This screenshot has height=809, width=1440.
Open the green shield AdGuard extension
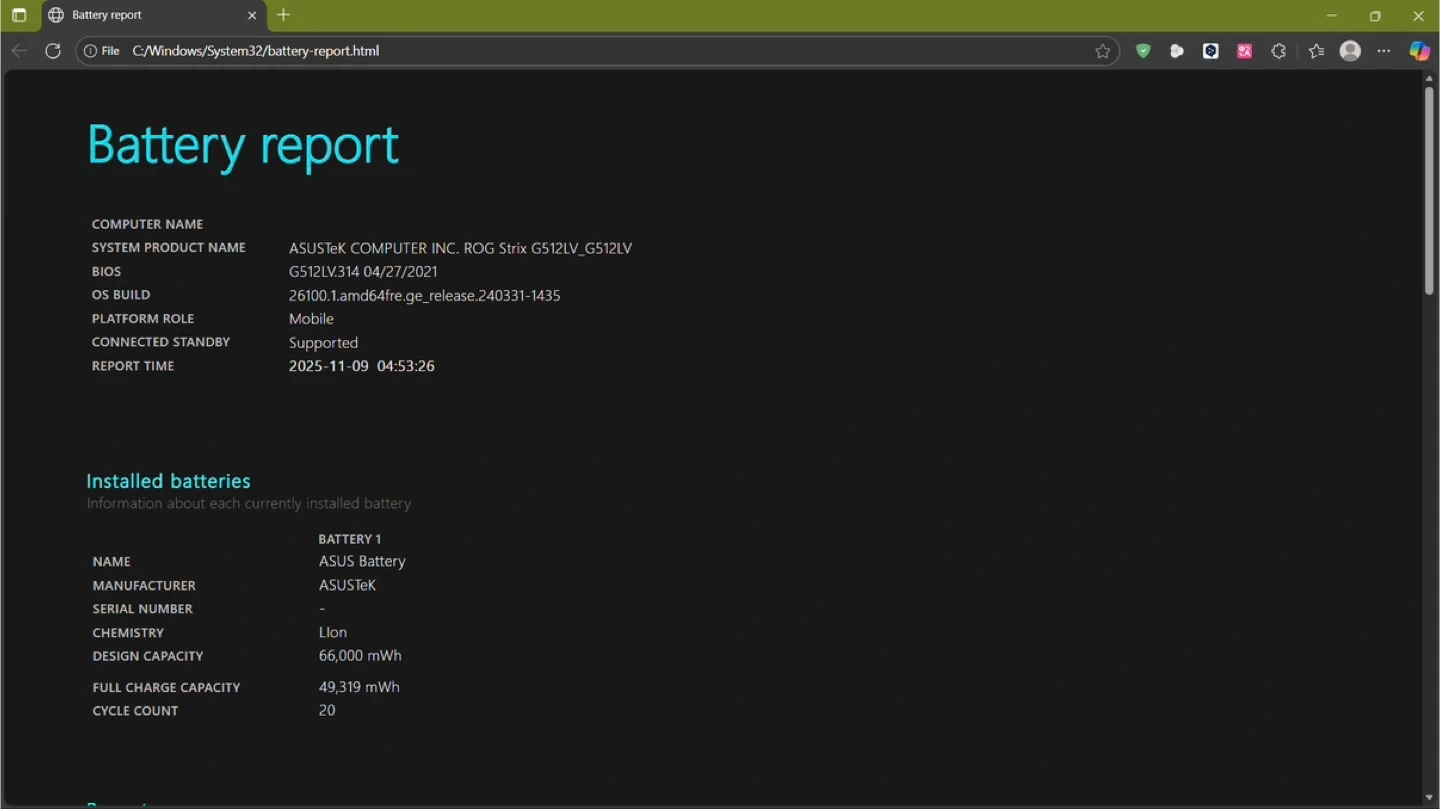pyautogui.click(x=1143, y=51)
